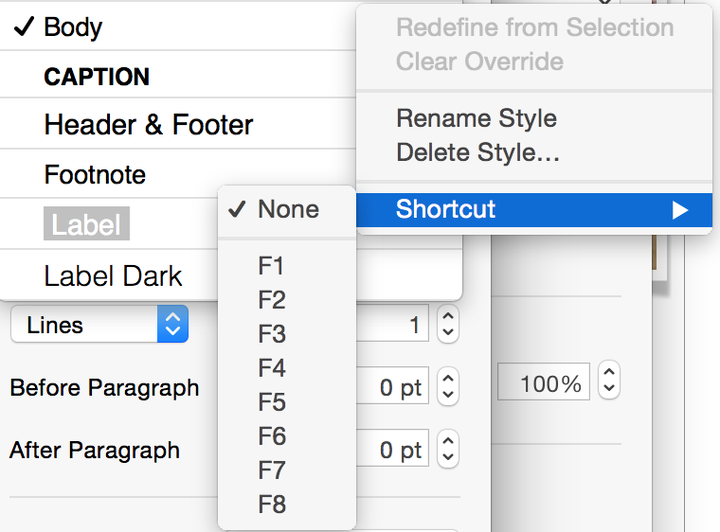Choose Delete Style… option
This screenshot has width=720, height=532.
477,153
